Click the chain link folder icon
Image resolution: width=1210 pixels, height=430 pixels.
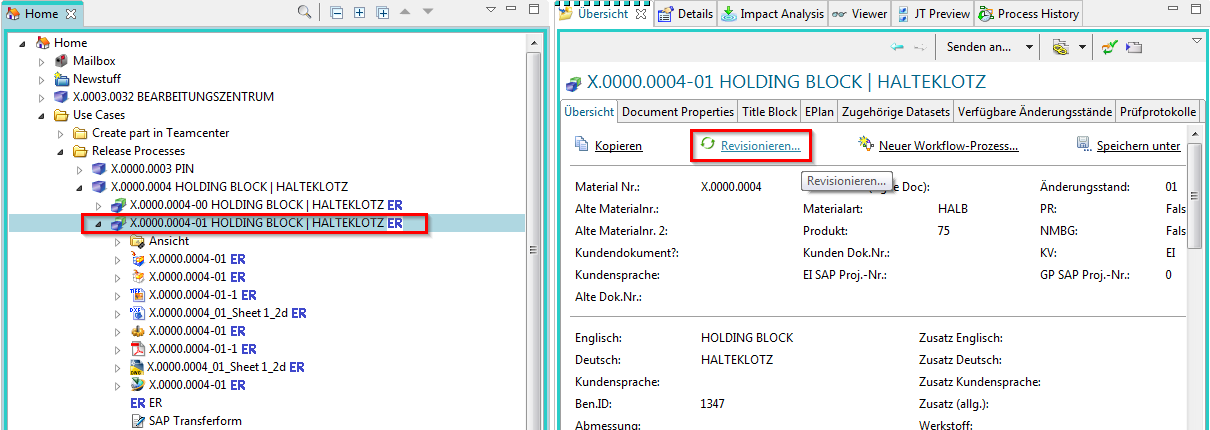click(1061, 47)
